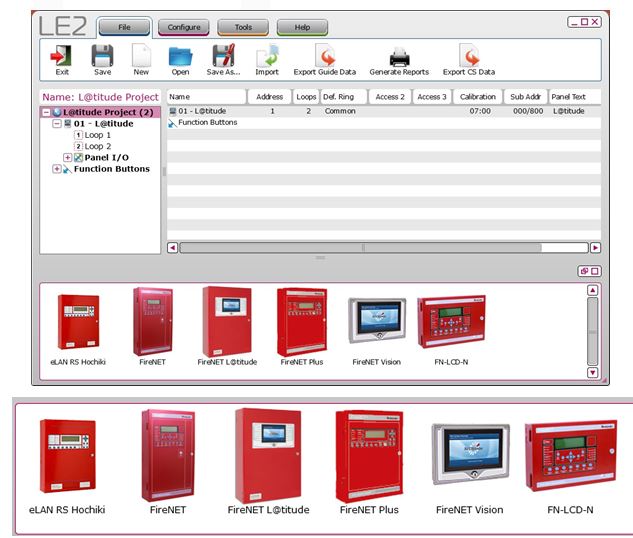Collapse the L@titude Project (2) tree node
The image size is (633, 538).
(46, 112)
